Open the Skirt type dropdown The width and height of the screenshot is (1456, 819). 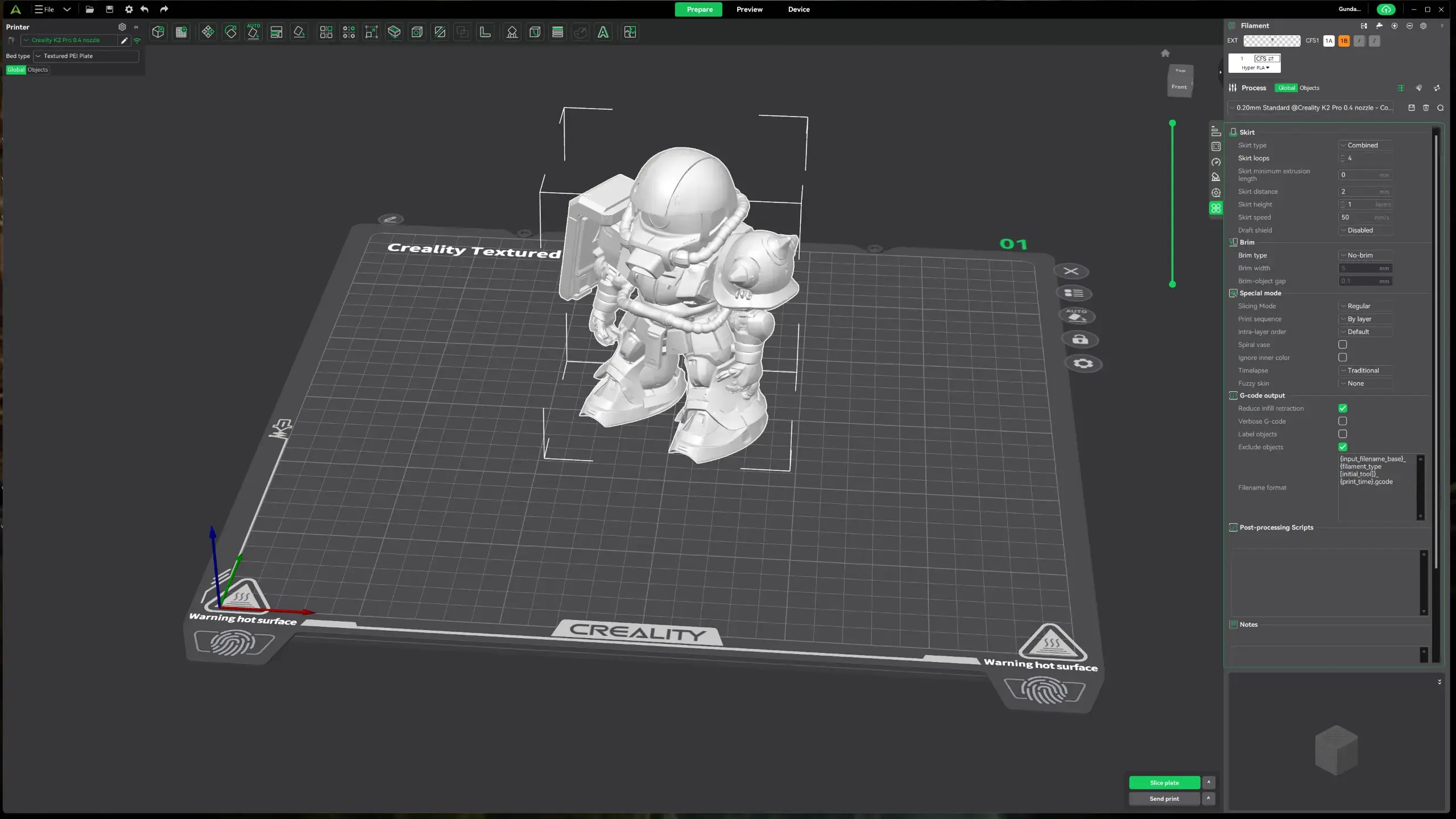(1366, 145)
